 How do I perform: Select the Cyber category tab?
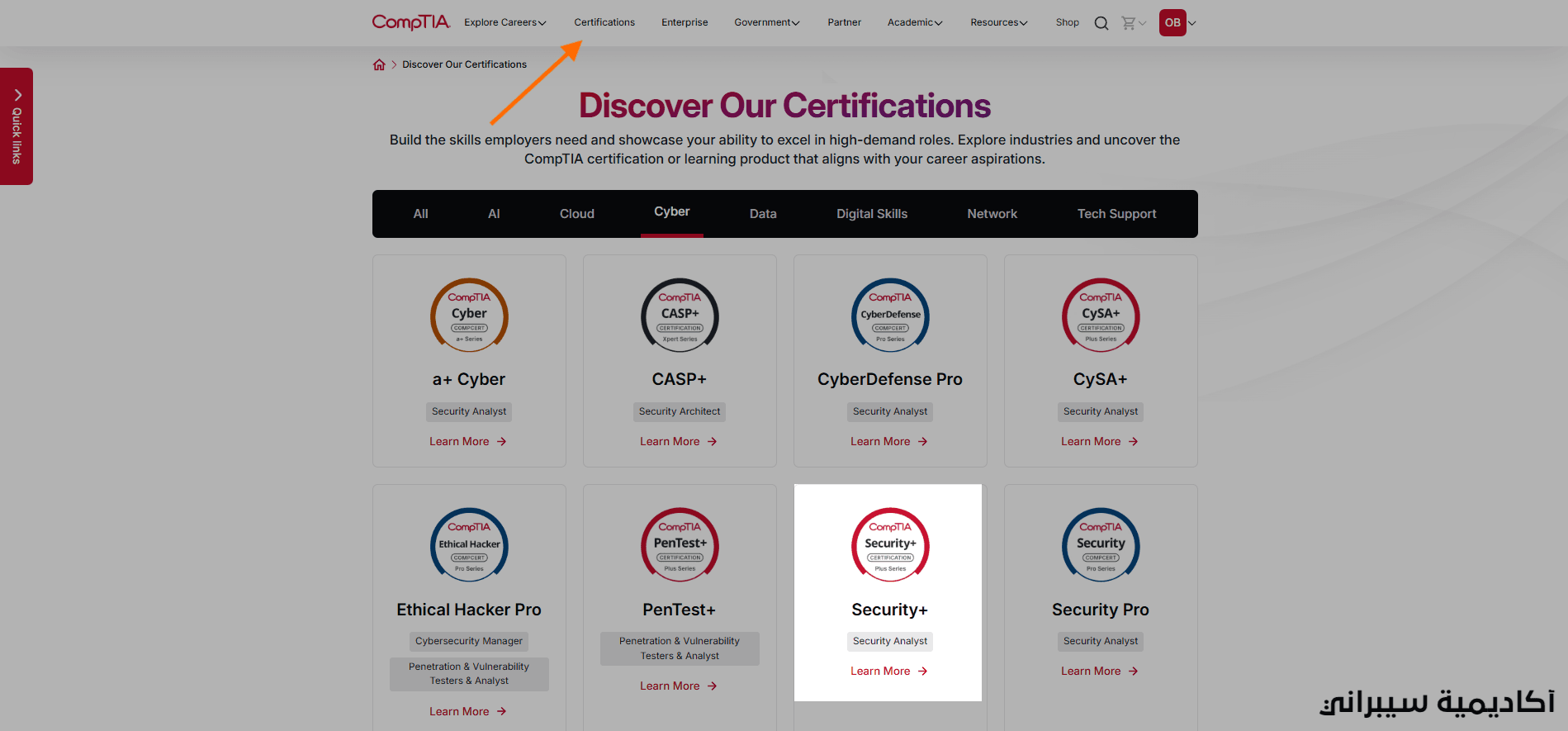[x=672, y=212]
